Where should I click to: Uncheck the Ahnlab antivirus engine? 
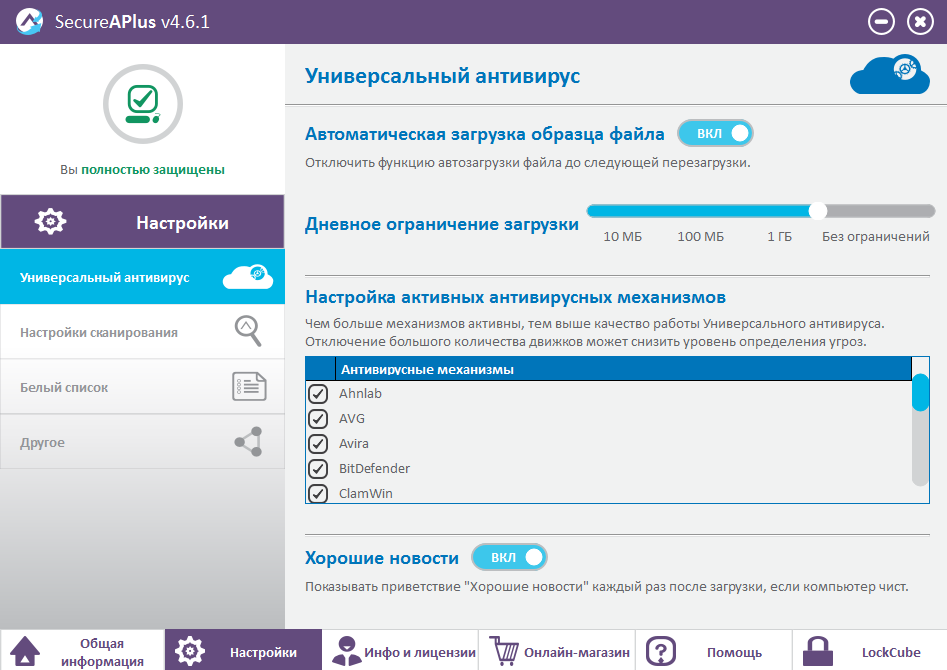[318, 394]
